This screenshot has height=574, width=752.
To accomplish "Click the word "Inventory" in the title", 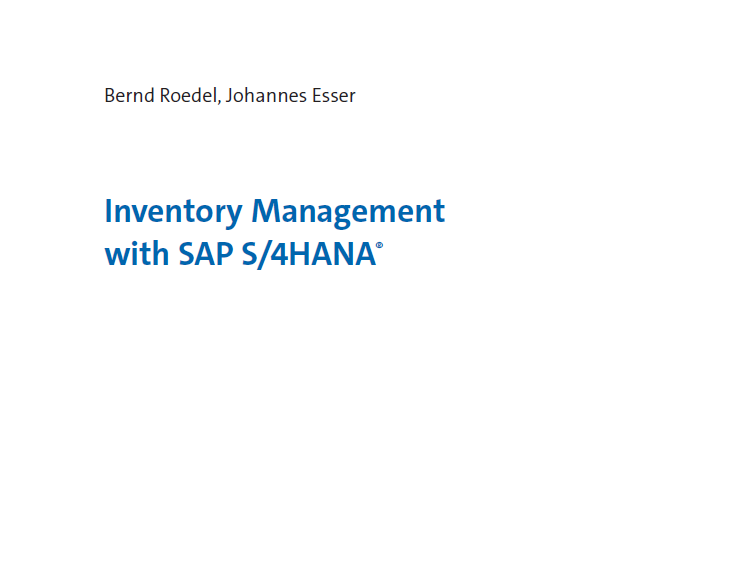I will point(173,212).
